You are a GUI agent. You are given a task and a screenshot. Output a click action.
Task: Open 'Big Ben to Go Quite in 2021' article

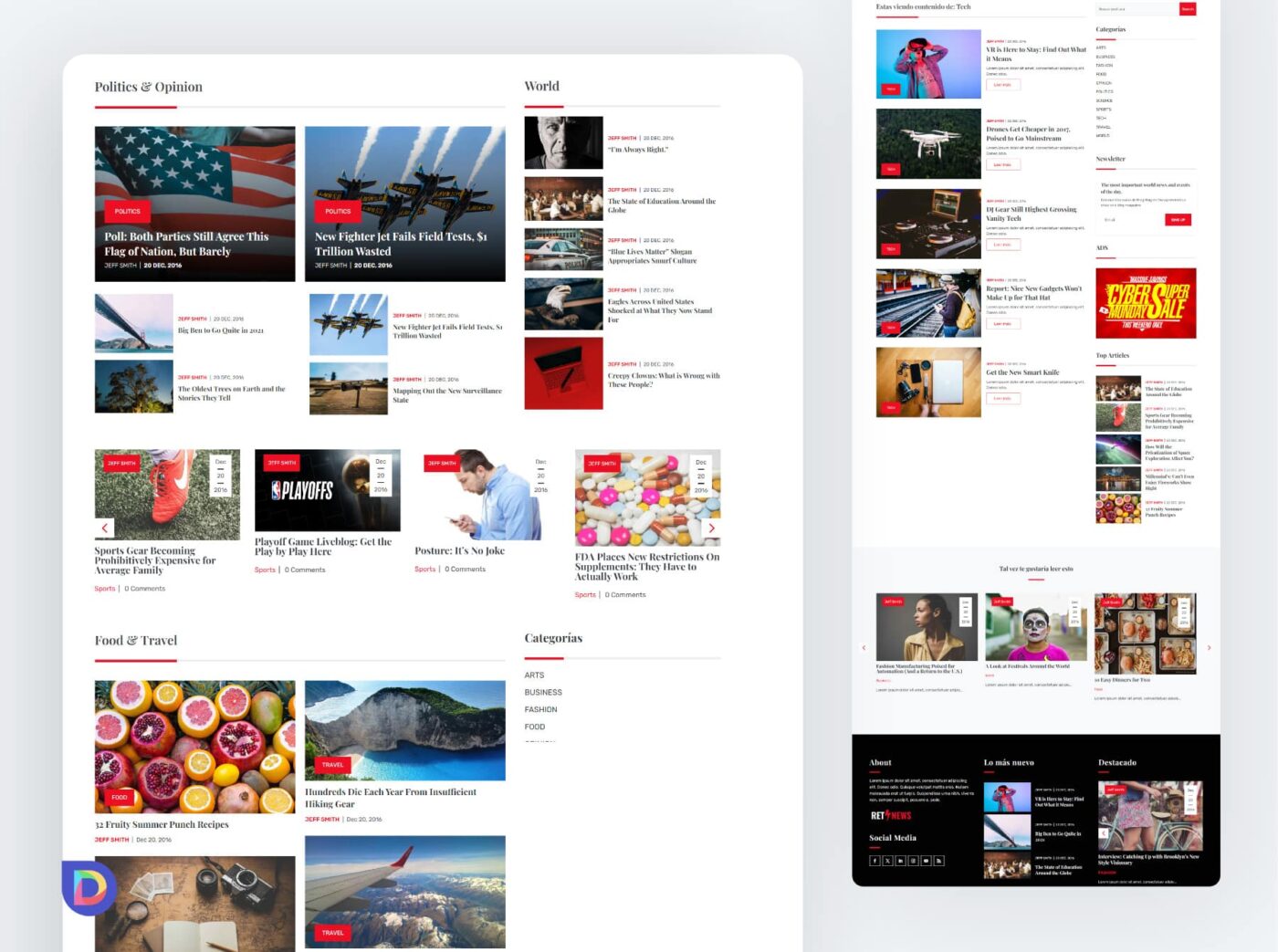point(221,330)
